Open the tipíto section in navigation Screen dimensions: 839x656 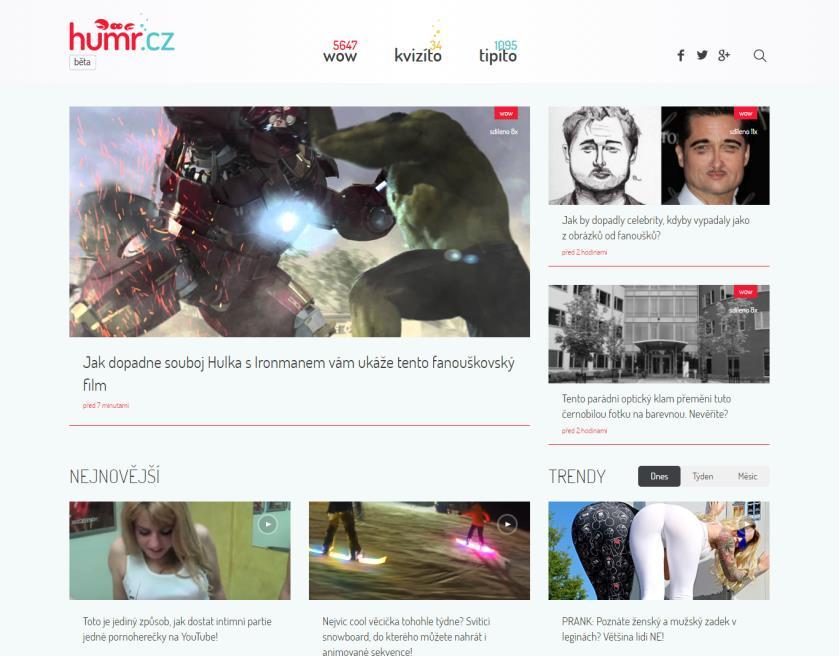[498, 52]
